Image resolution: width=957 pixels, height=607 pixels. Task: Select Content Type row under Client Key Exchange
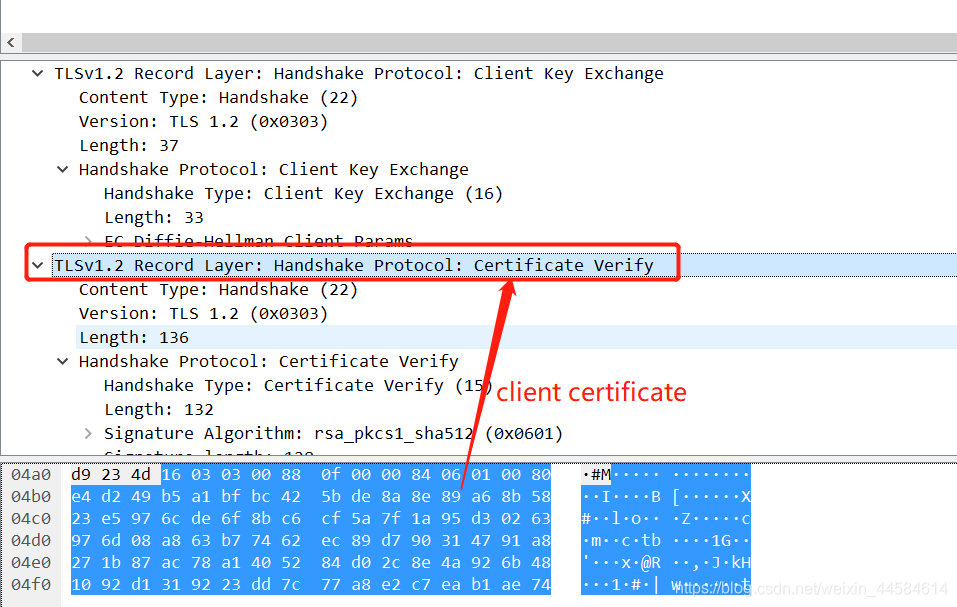[218, 98]
